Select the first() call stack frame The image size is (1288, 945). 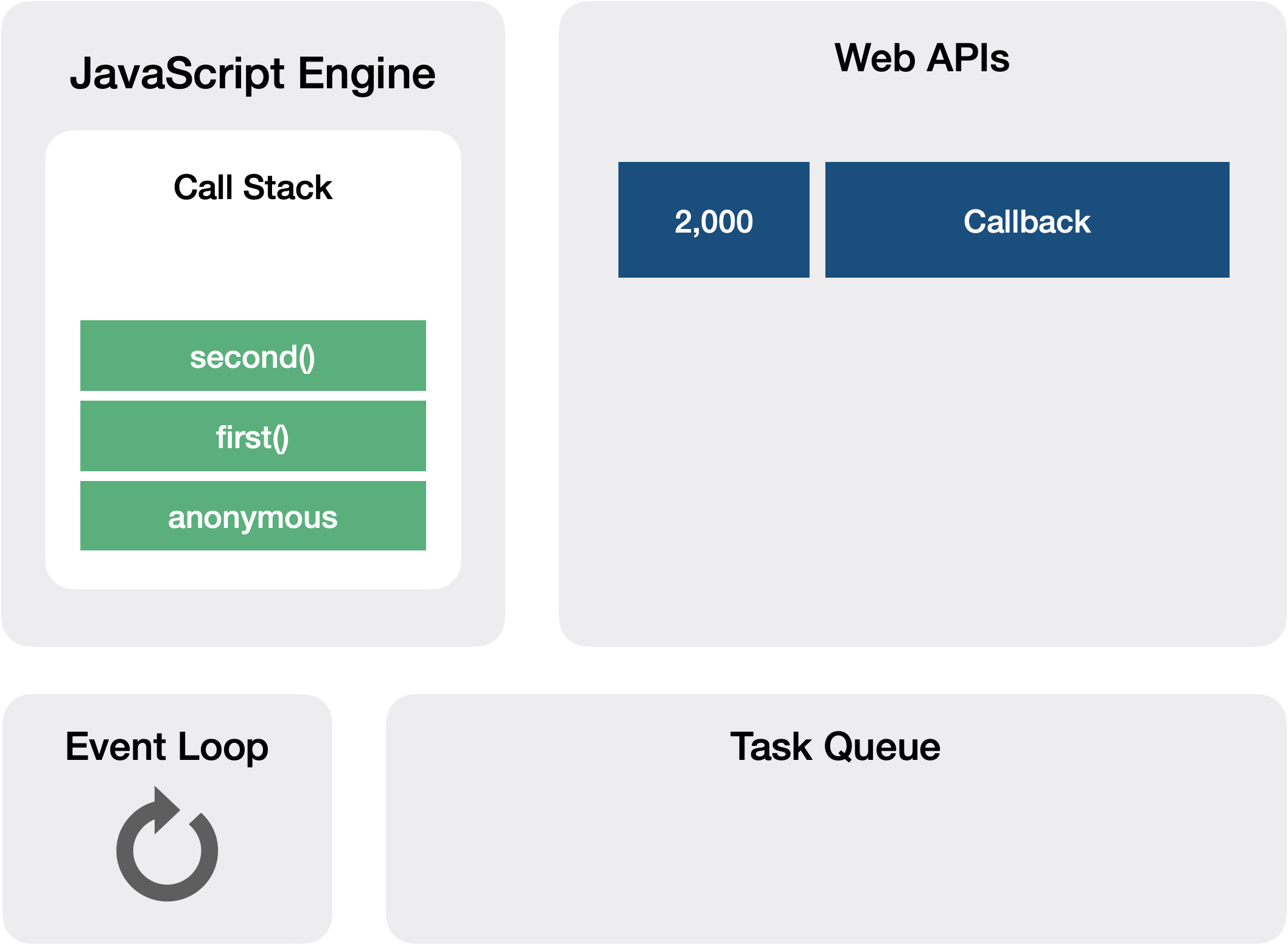253,437
